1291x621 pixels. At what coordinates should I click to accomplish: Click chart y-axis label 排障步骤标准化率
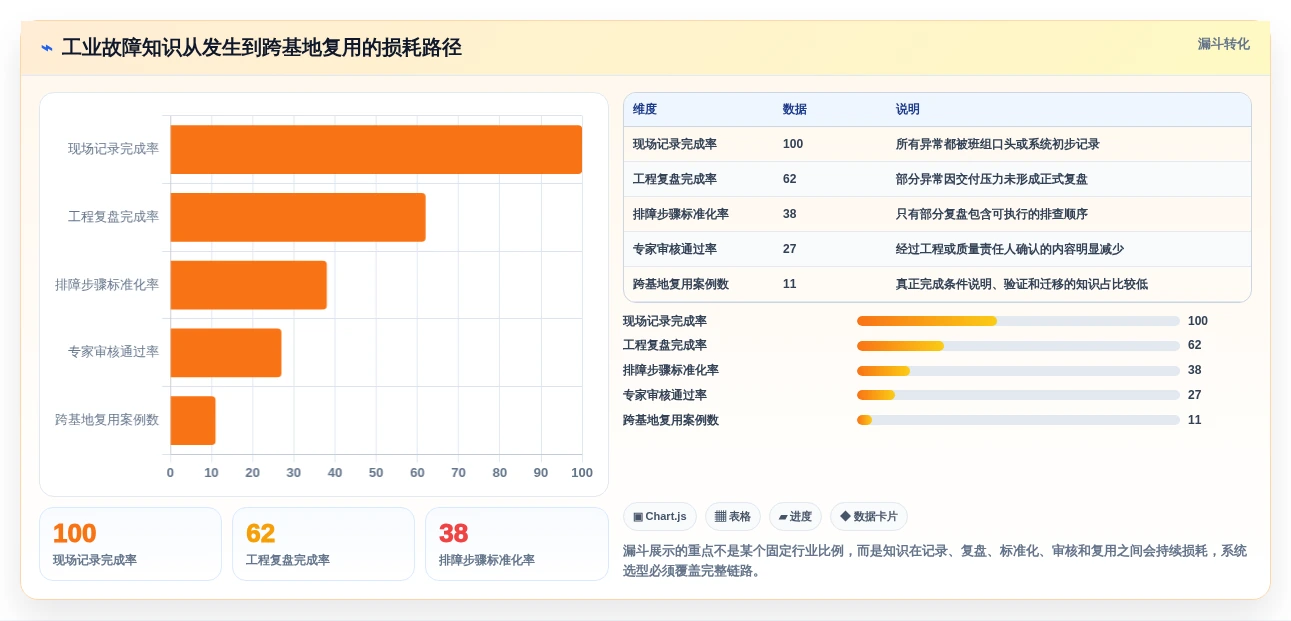[x=107, y=285]
